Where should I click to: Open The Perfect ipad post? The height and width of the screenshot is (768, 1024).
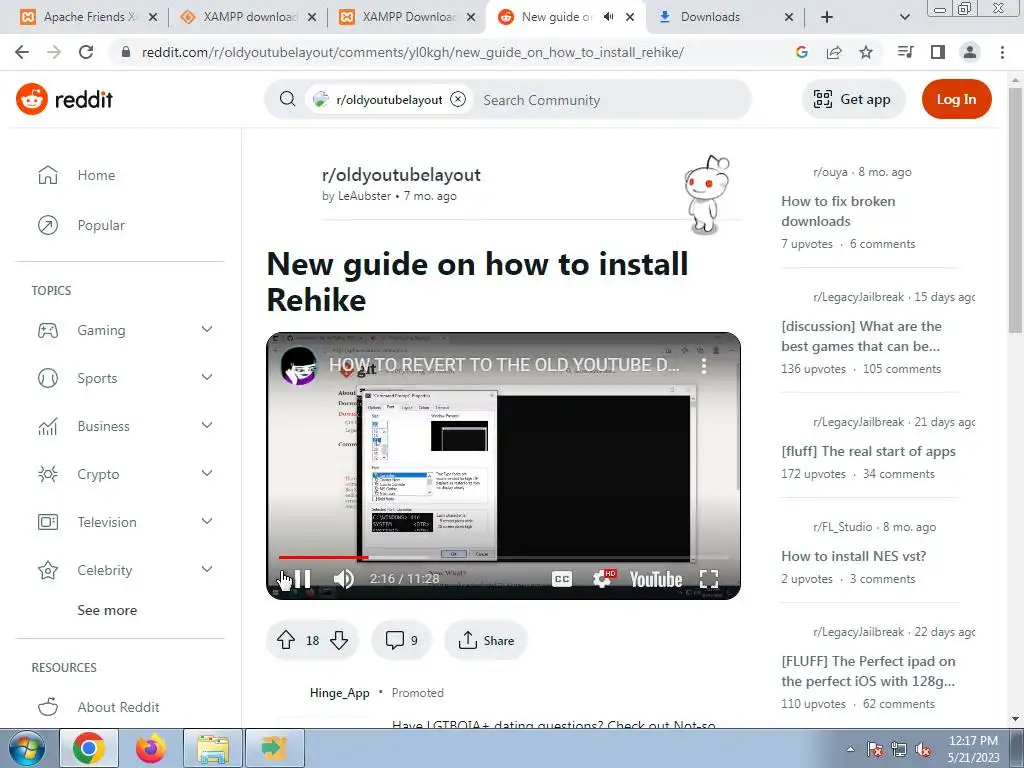point(868,671)
